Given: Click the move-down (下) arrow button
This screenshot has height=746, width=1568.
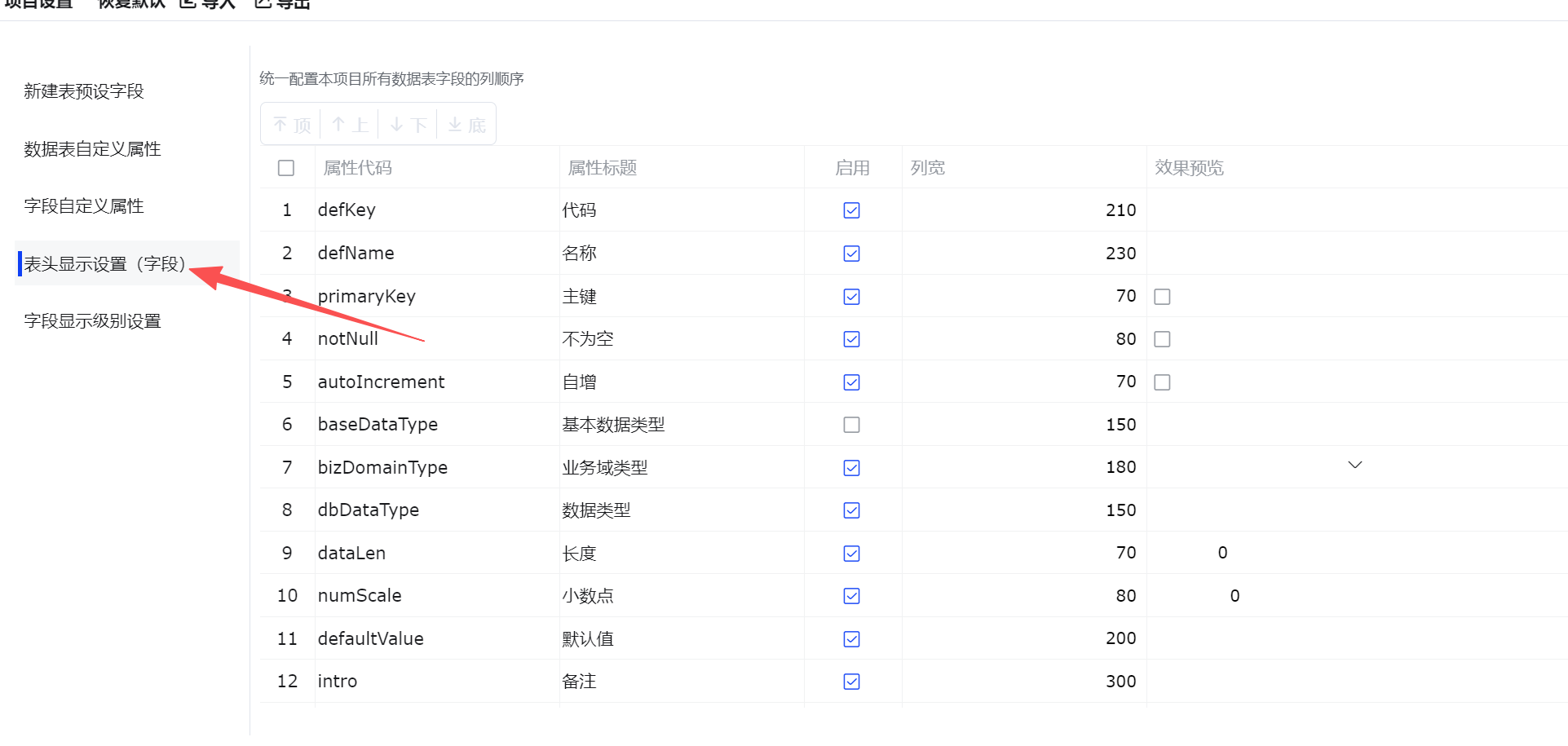Looking at the screenshot, I should click(408, 125).
